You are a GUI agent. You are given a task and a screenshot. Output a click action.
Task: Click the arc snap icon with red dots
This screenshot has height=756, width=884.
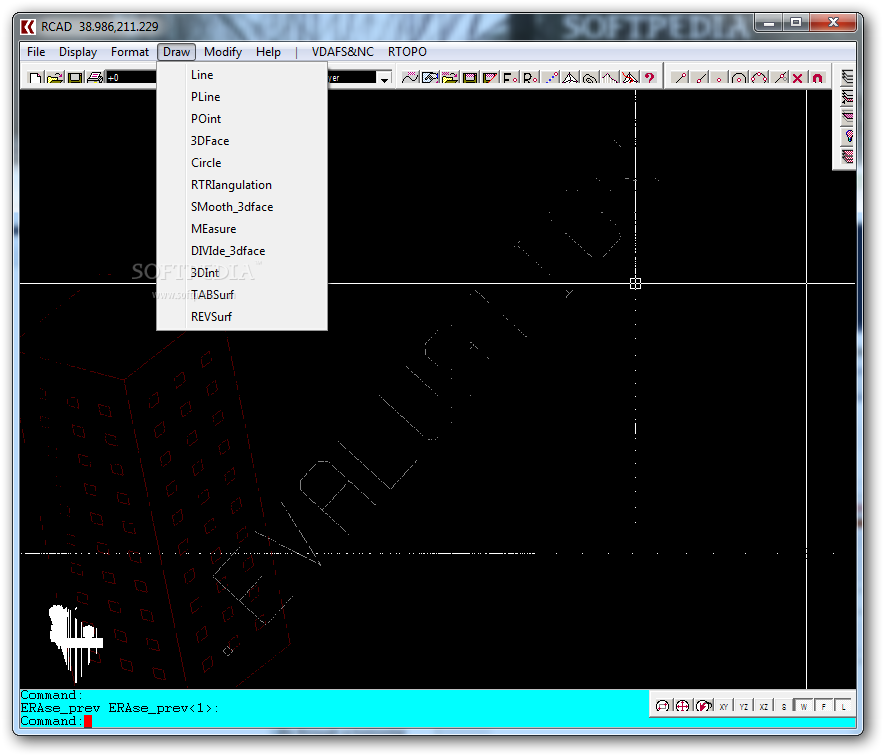759,78
